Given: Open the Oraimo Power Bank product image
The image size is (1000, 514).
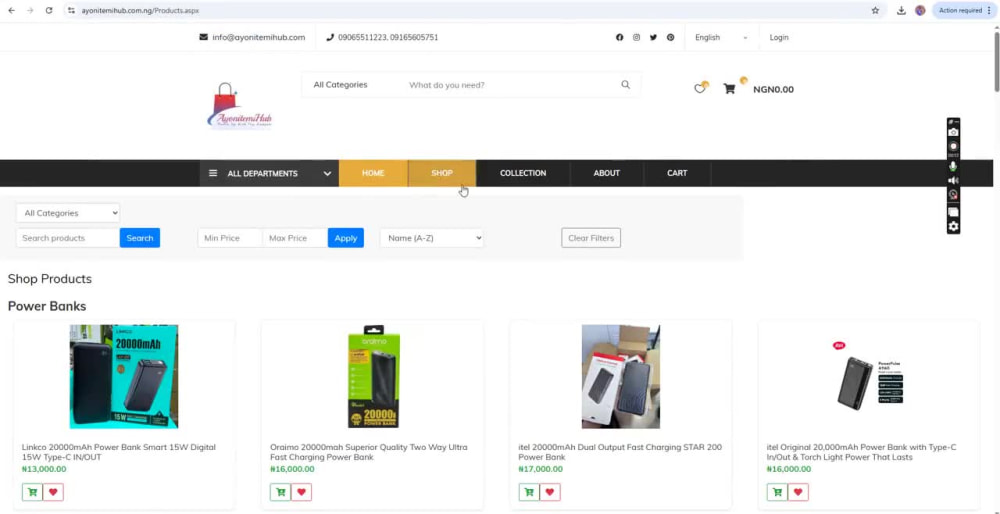Looking at the screenshot, I should pos(373,376).
